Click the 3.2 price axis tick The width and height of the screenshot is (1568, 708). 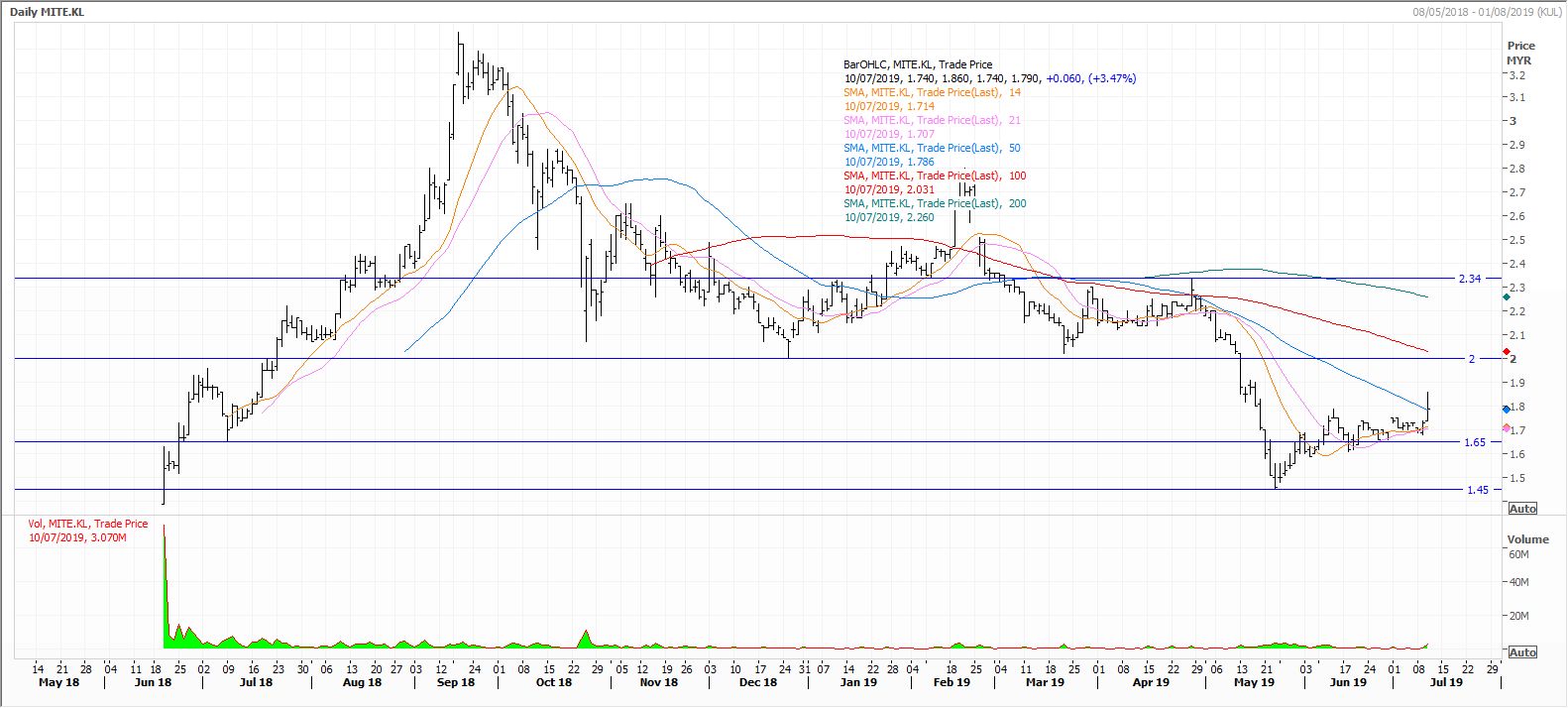click(x=1516, y=75)
